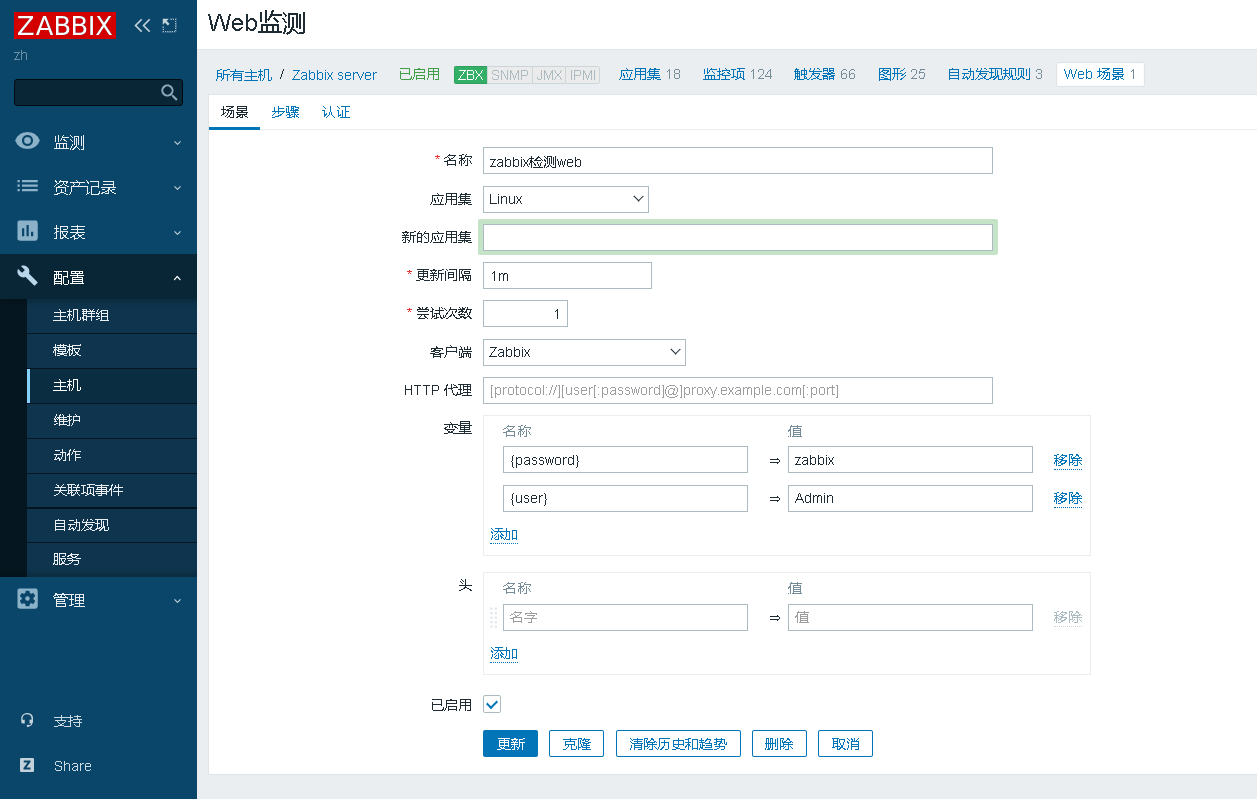Image resolution: width=1257 pixels, height=799 pixels.
Task: Switch to the 认证 tab
Action: click(x=336, y=112)
